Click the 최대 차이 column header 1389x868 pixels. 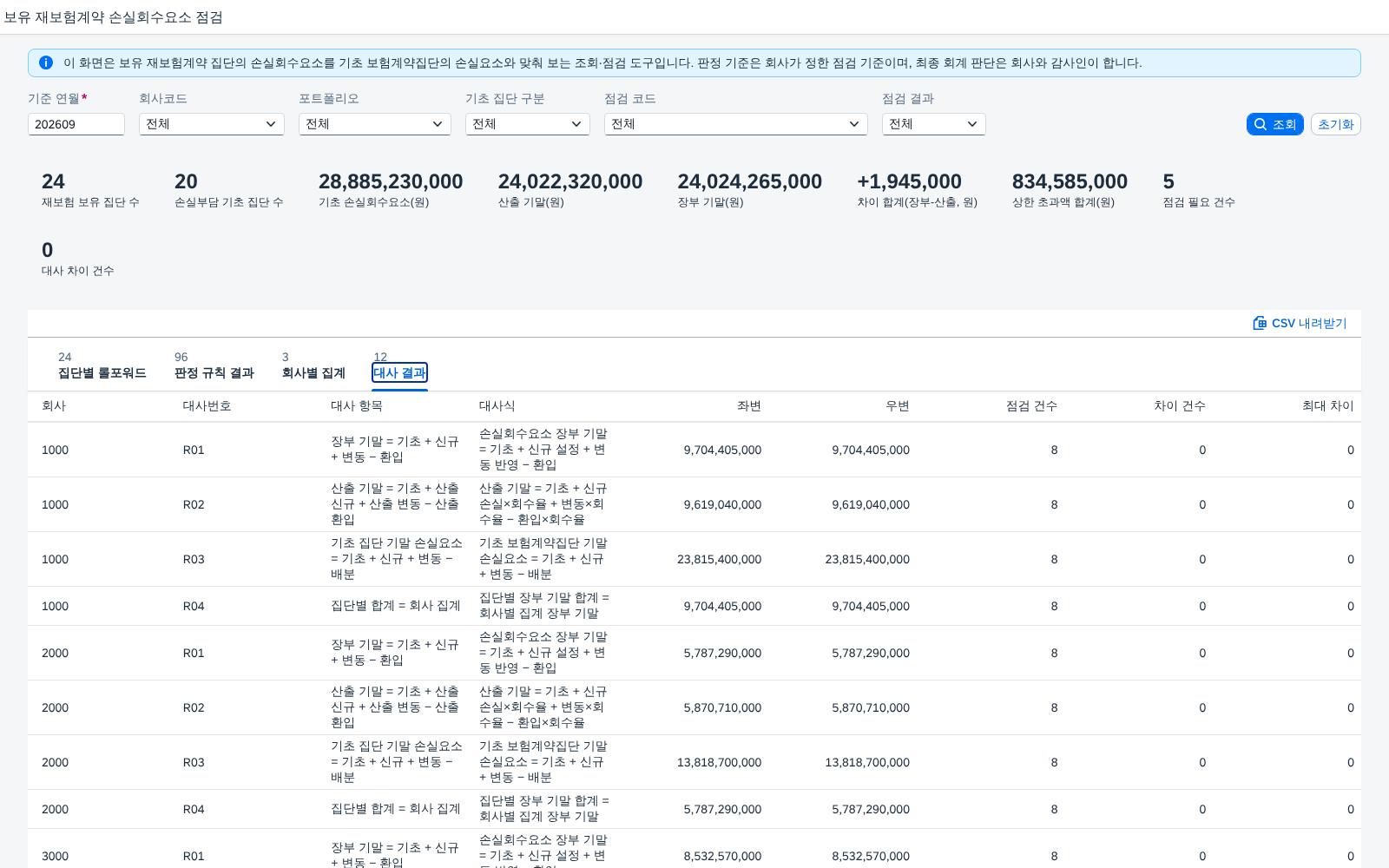click(1327, 405)
